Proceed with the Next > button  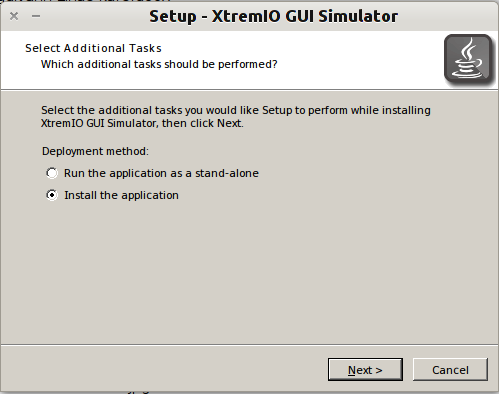tap(365, 370)
